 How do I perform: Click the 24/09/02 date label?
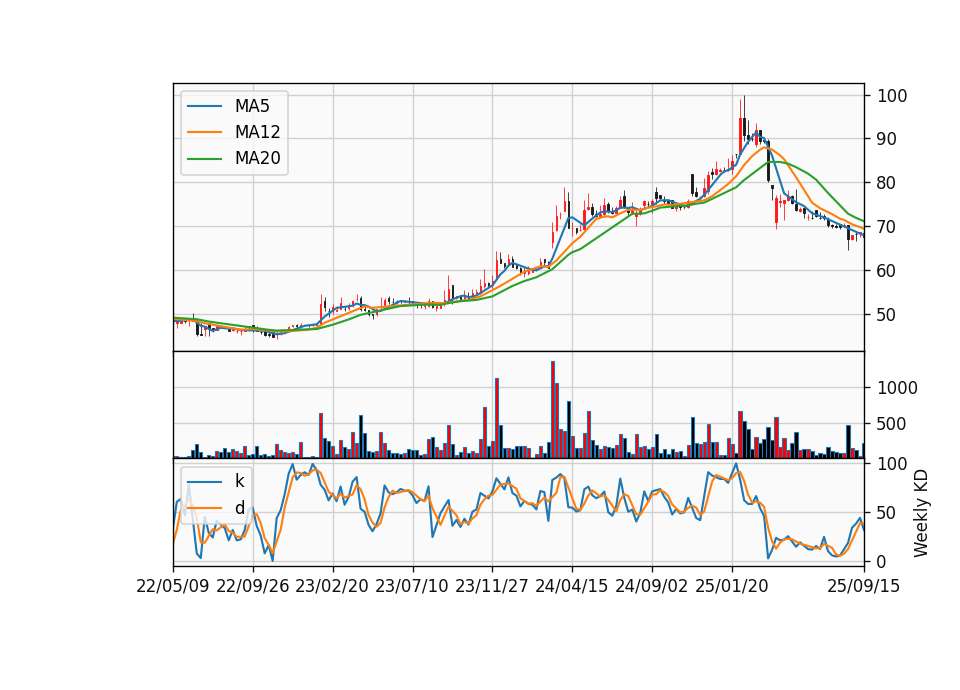[651, 586]
